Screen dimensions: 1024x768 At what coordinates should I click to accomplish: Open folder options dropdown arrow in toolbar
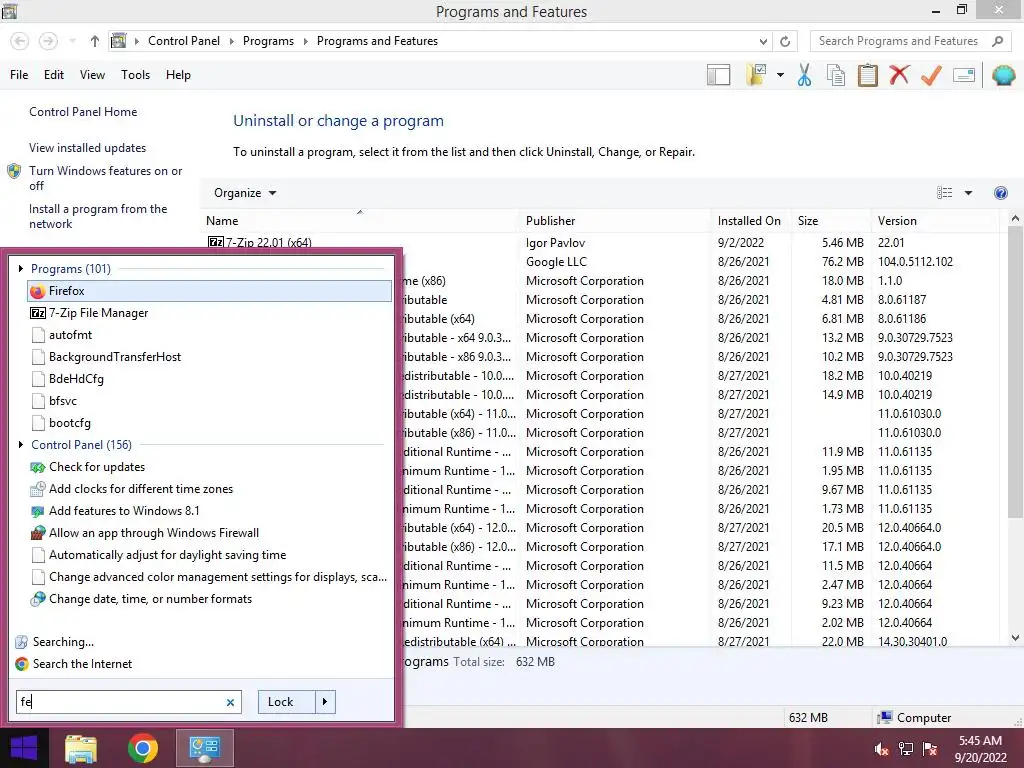coord(780,75)
